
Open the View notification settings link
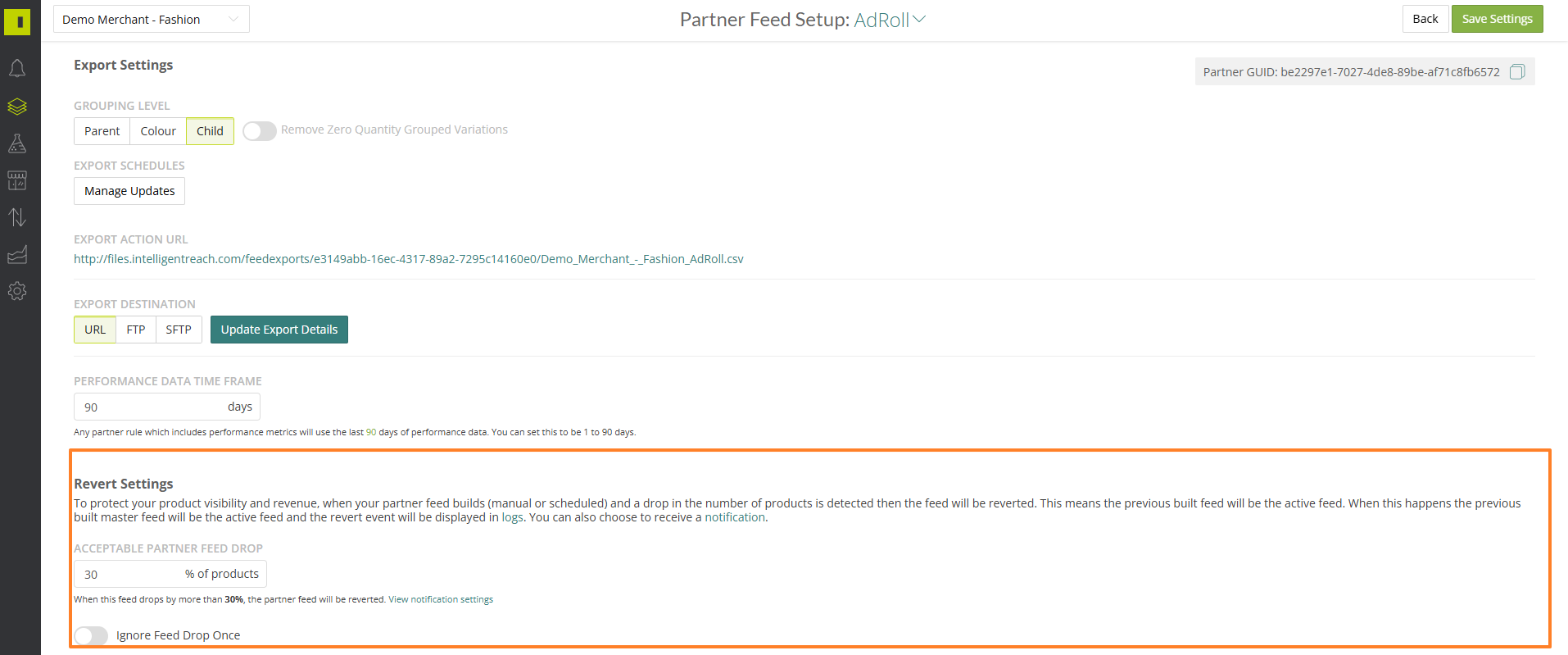[441, 599]
